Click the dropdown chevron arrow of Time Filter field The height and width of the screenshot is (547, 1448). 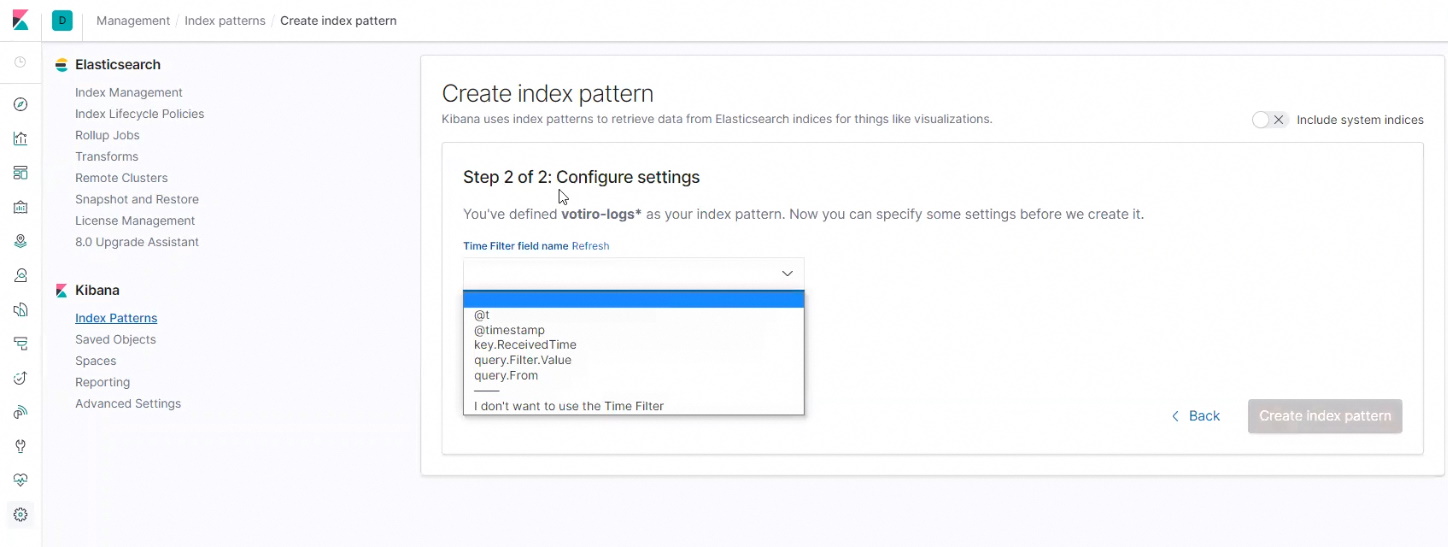coord(787,273)
